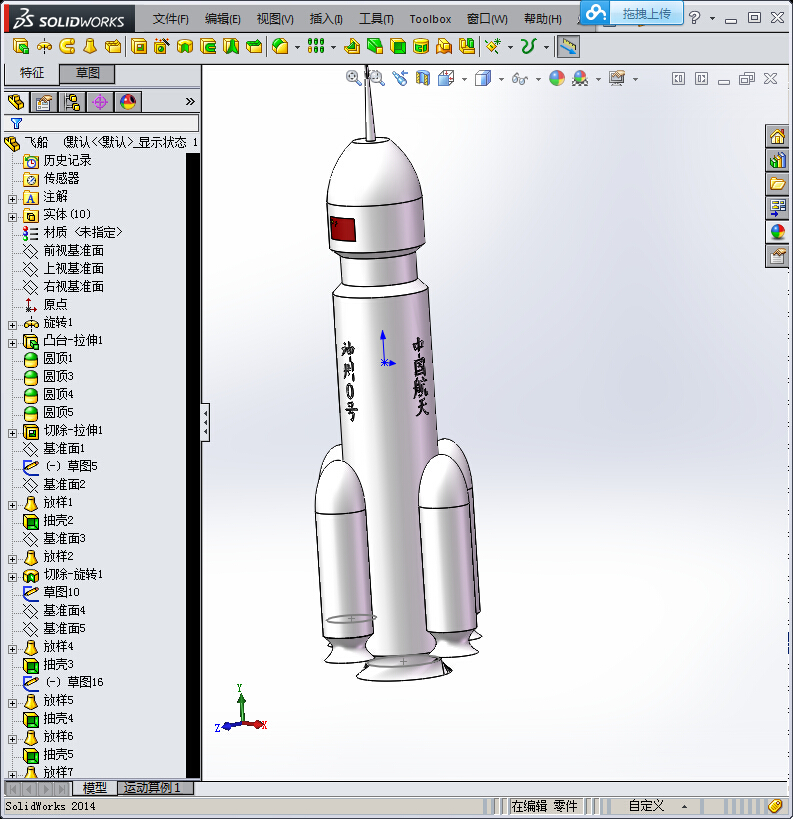The width and height of the screenshot is (793, 819).
Task: Open the PropertyManager panel tab
Action: 44,102
